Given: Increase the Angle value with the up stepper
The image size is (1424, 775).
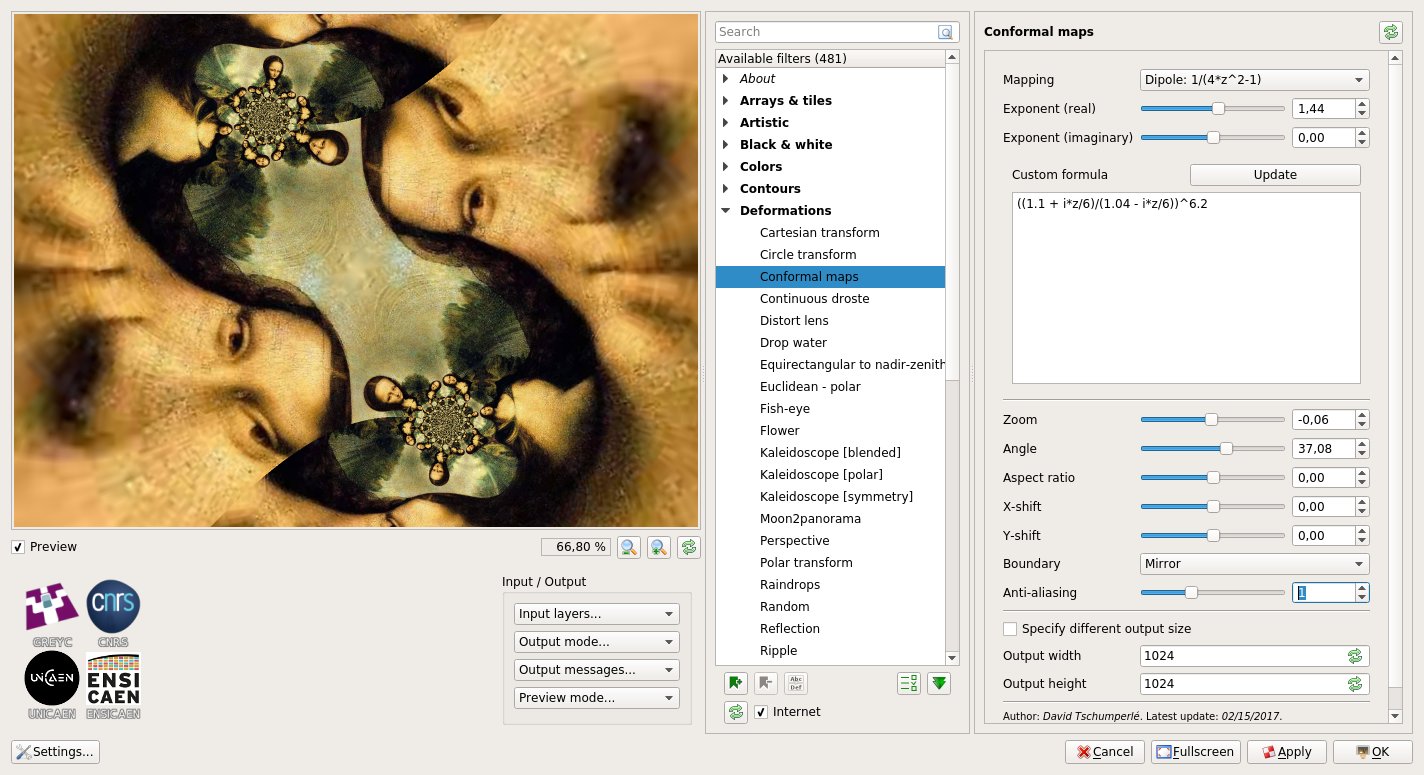Looking at the screenshot, I should [x=1362, y=444].
